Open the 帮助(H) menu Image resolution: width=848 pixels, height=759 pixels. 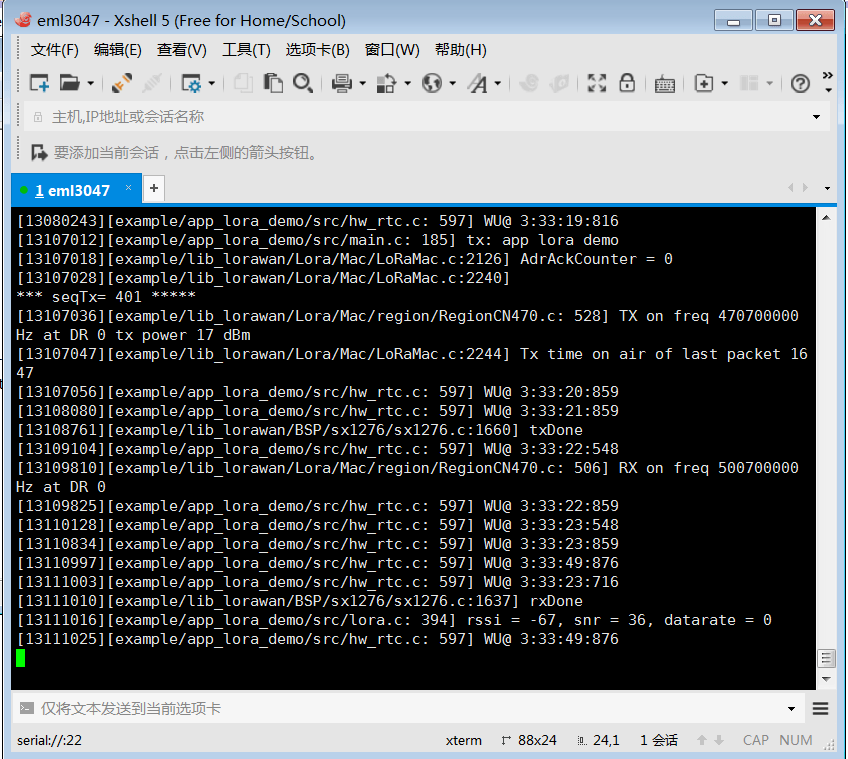(x=461, y=50)
